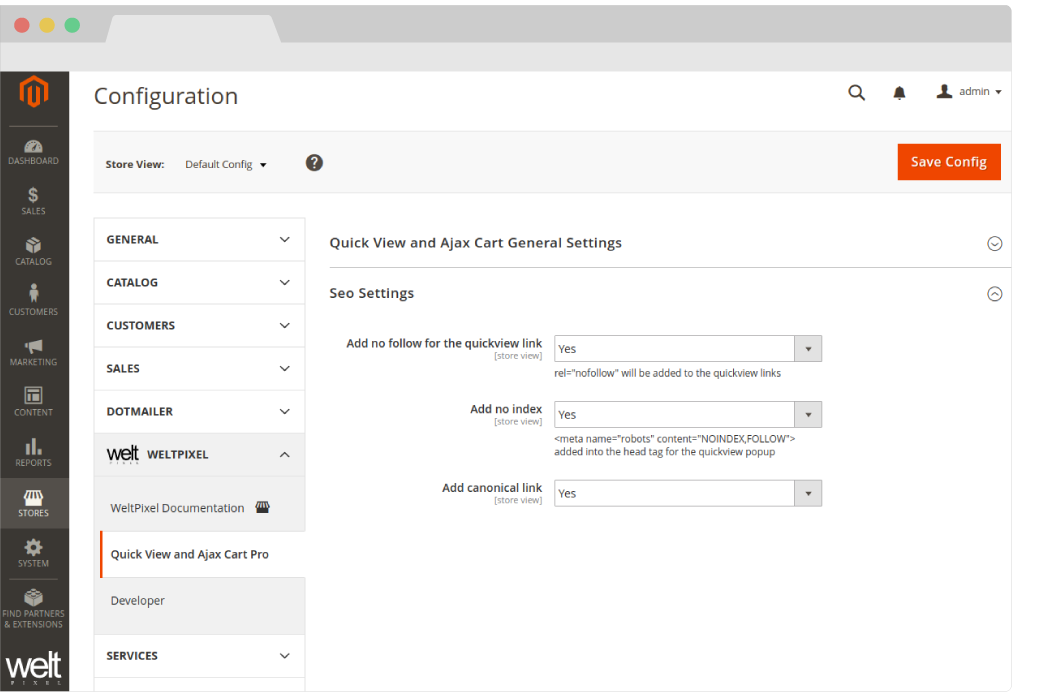This screenshot has height=695, width=1049.
Task: Click the Magento logo icon
Action: pos(34,94)
